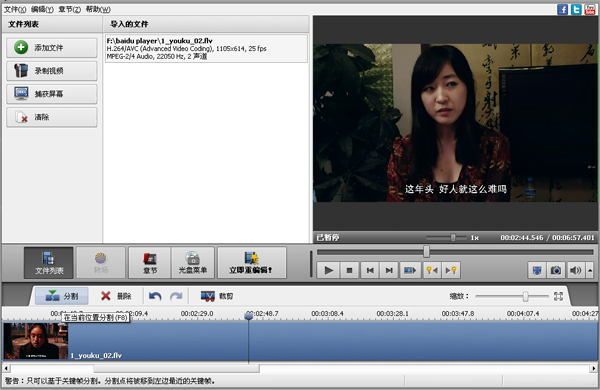The width and height of the screenshot is (600, 390).
Task: Click the timeline scroll left arrow
Action: point(6,369)
